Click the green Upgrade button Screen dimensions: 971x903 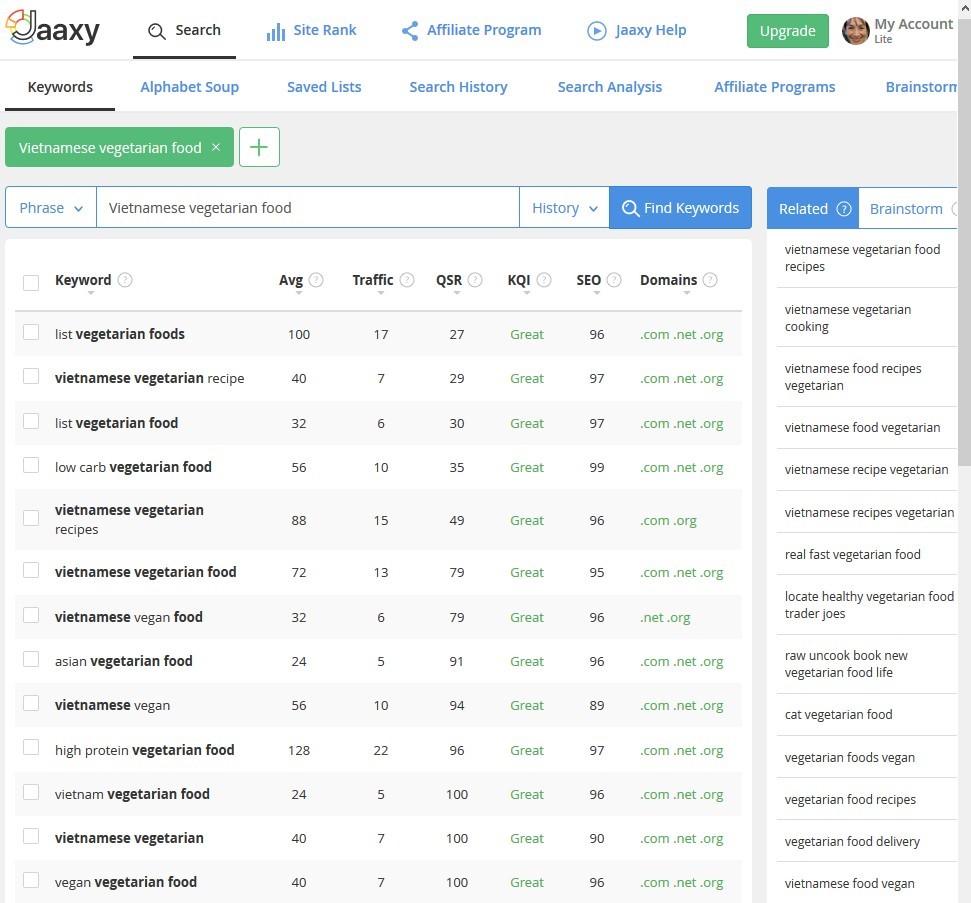click(787, 31)
